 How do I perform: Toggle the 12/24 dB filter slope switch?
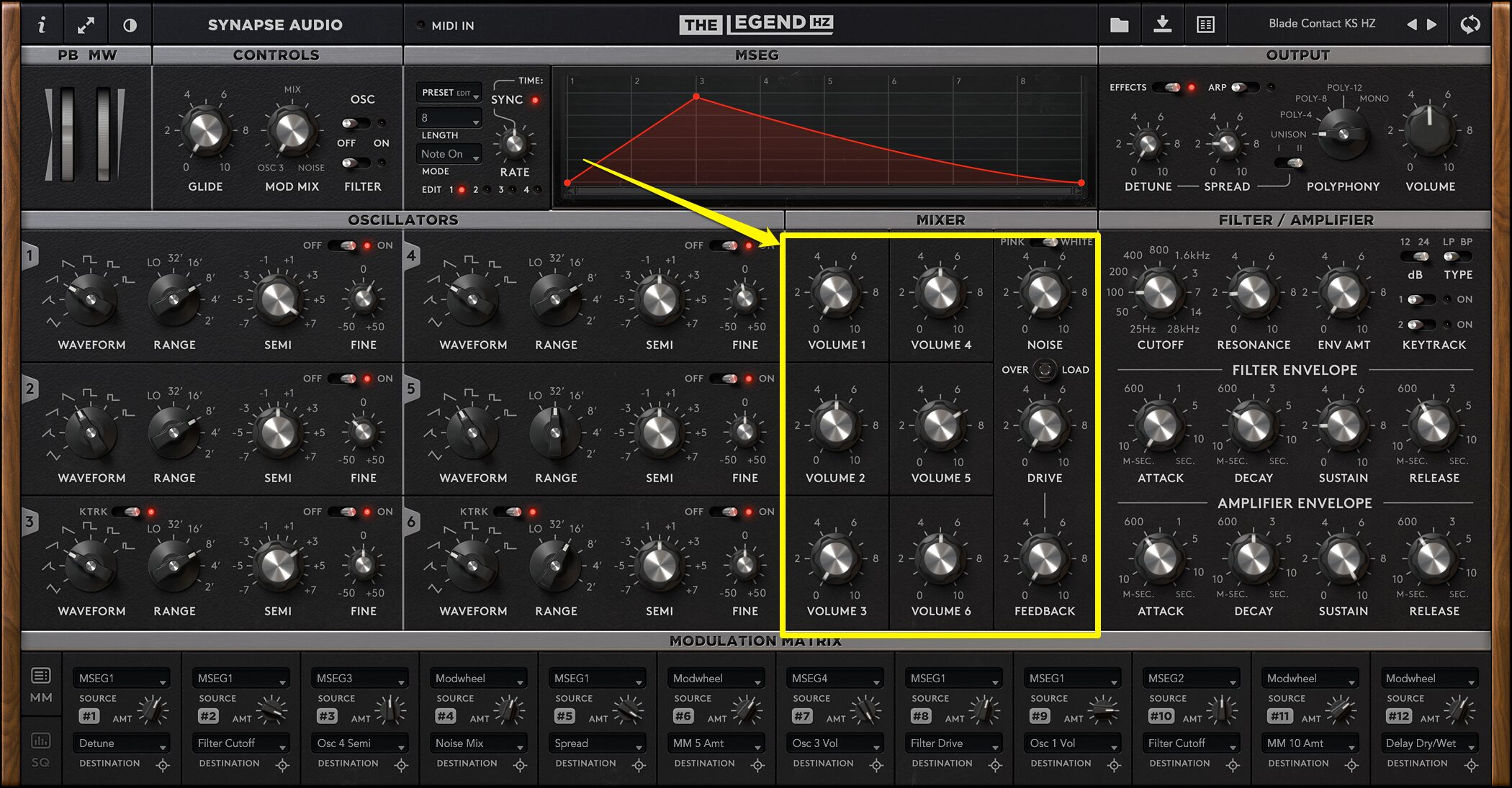tap(1415, 257)
